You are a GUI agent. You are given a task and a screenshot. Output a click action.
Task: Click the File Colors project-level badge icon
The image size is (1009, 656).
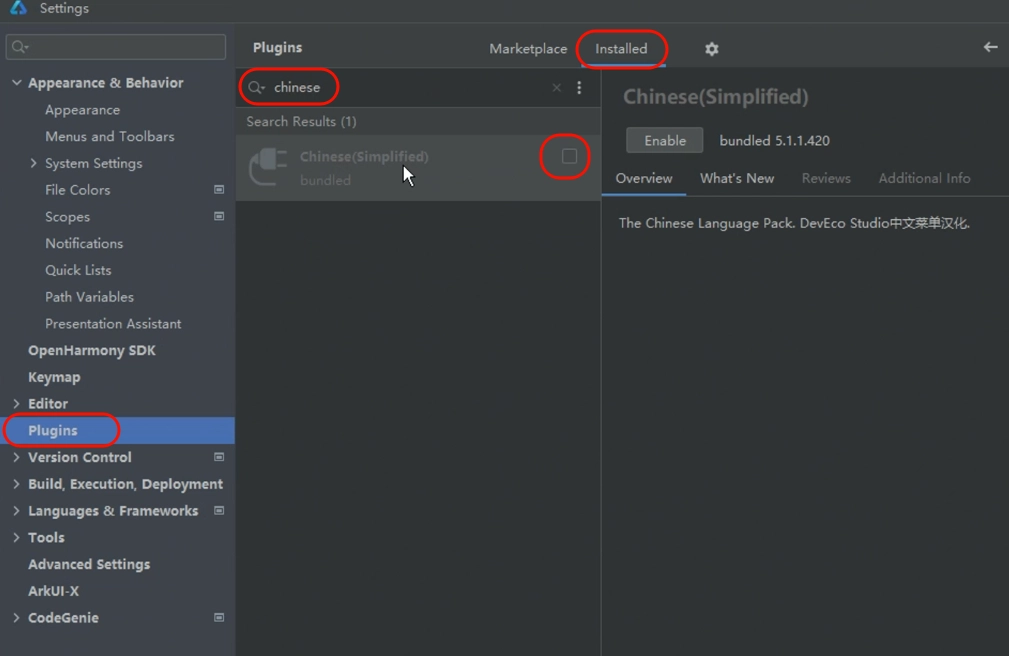click(219, 190)
